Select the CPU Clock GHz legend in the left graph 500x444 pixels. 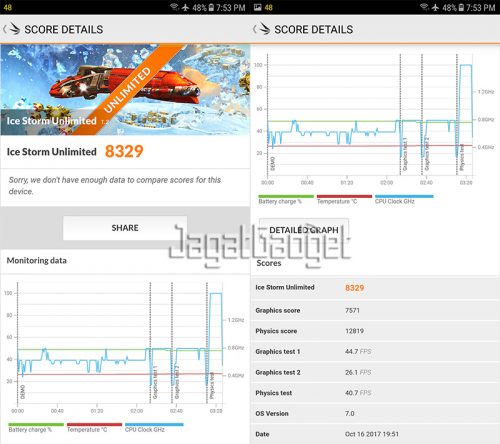pos(154,427)
